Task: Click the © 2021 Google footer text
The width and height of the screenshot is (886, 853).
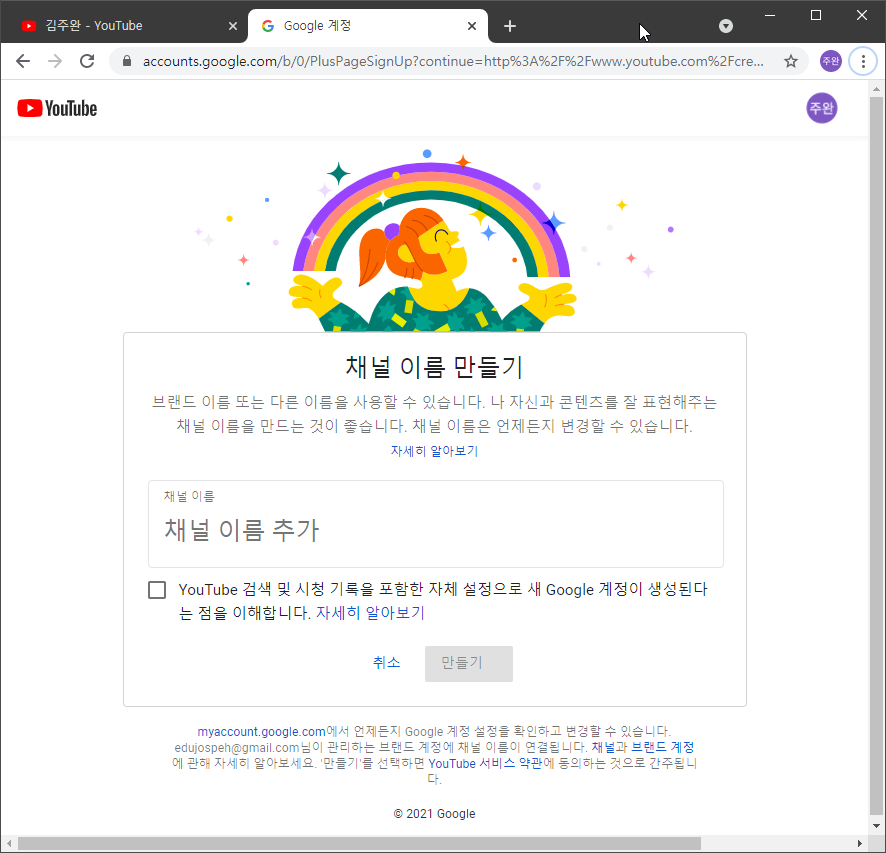Action: point(435,813)
